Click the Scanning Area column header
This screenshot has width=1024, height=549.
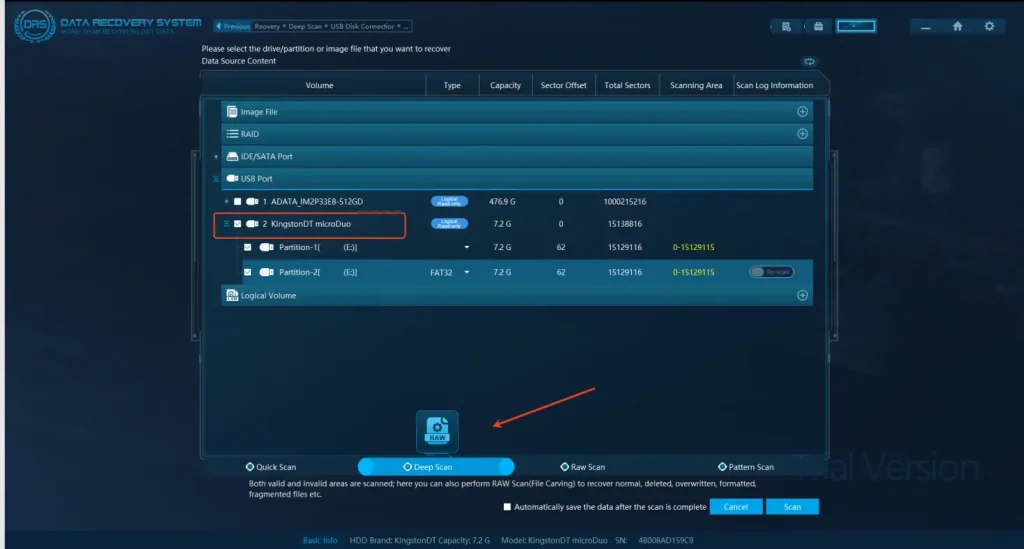[x=696, y=86]
